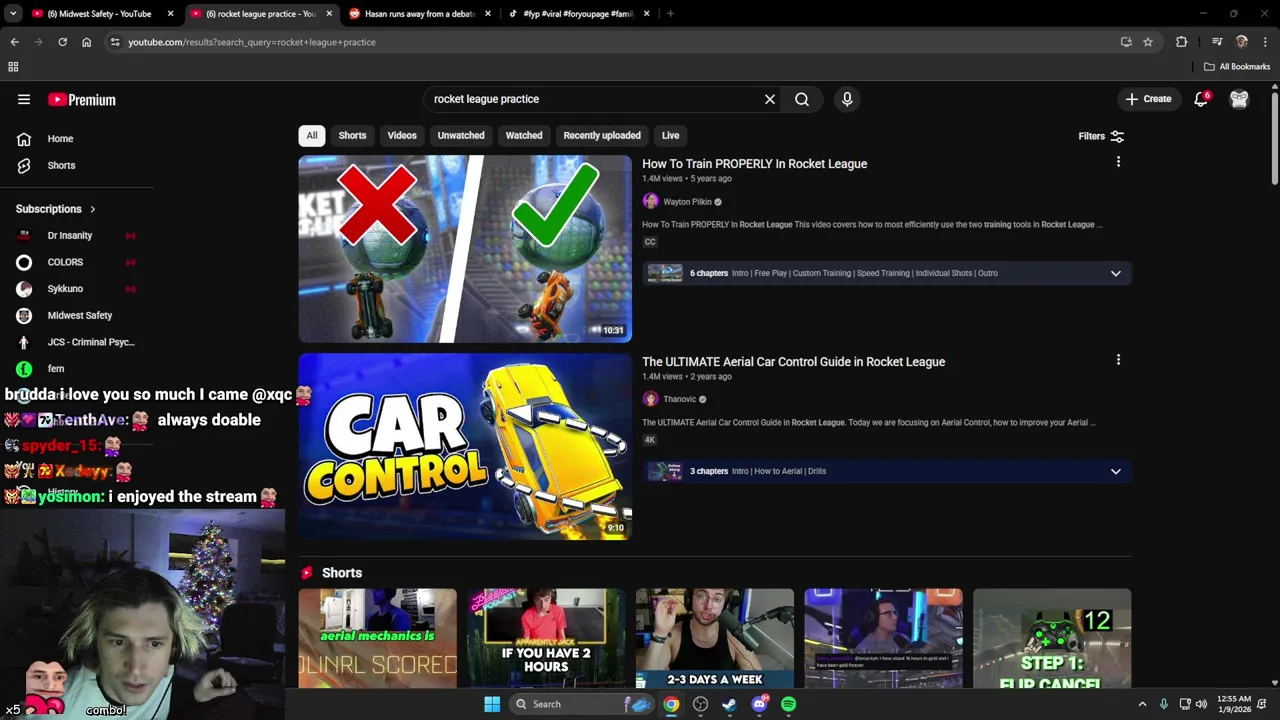Open Chrome home page button
The height and width of the screenshot is (720, 1280).
tap(86, 42)
